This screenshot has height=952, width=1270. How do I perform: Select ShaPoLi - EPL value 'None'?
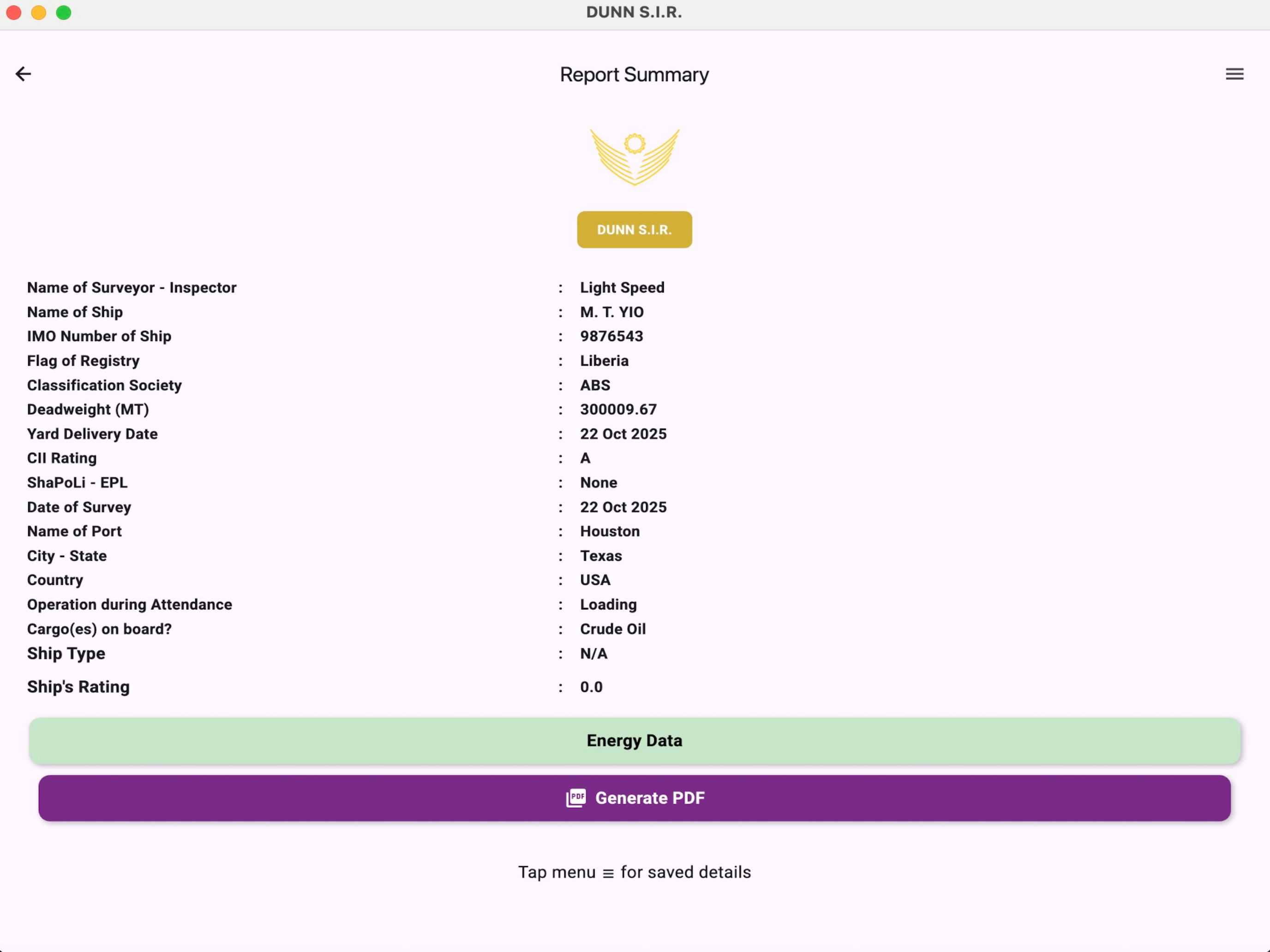coord(598,483)
